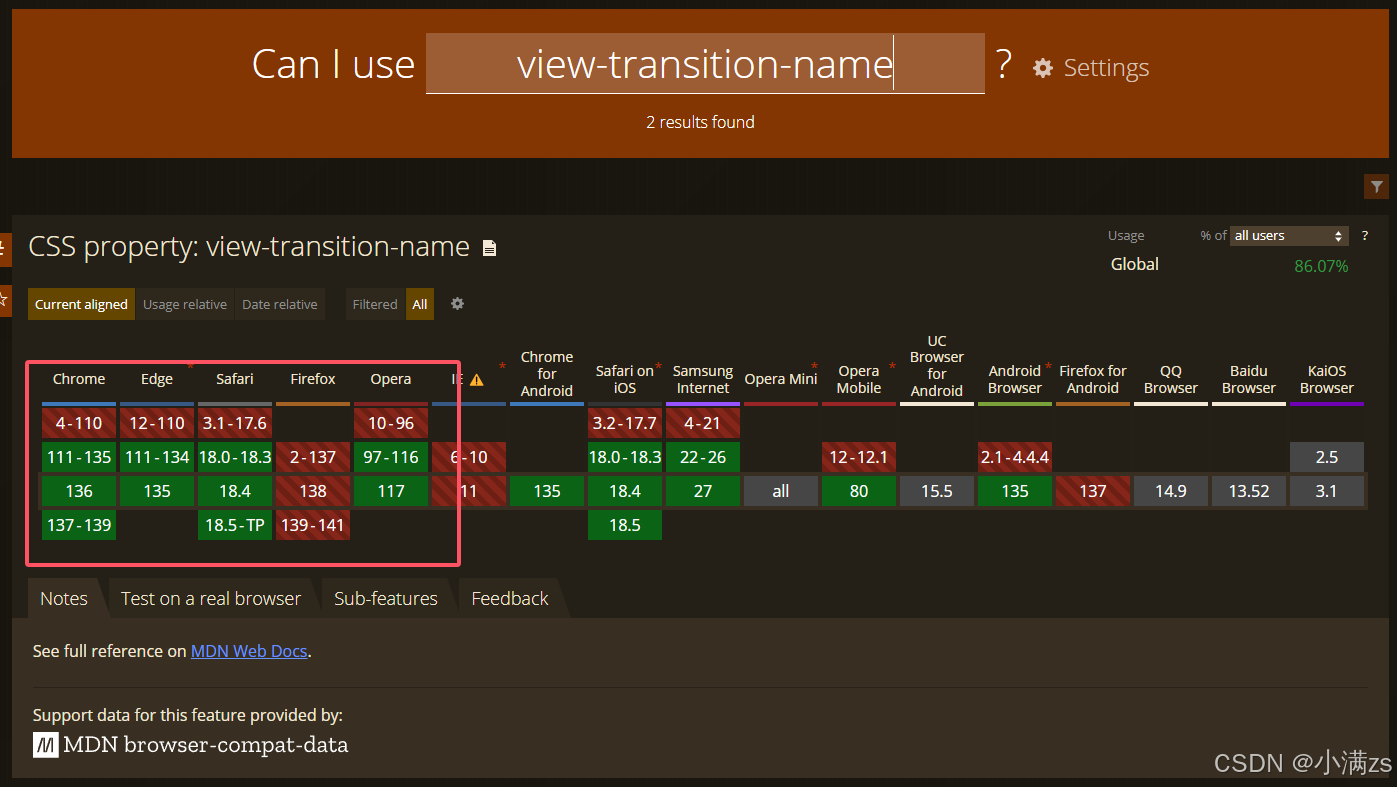Click the filter funnel icon
The height and width of the screenshot is (787, 1397).
pyautogui.click(x=1376, y=186)
